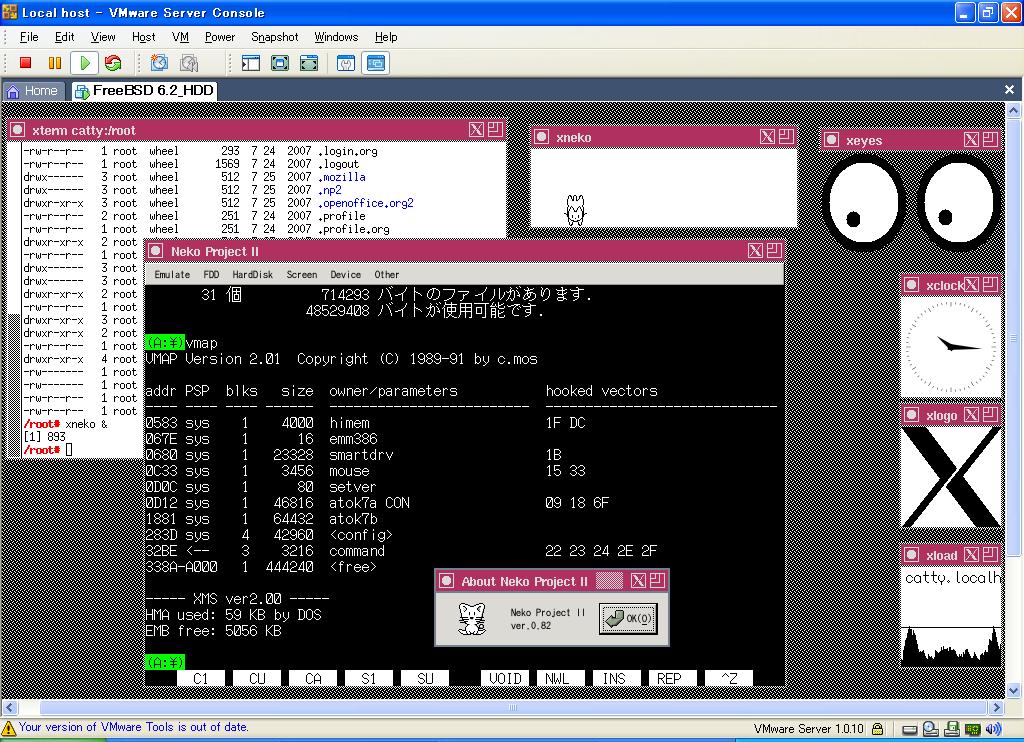
Task: Select the FreeBSD 6.2_HDD tab
Action: coord(144,90)
